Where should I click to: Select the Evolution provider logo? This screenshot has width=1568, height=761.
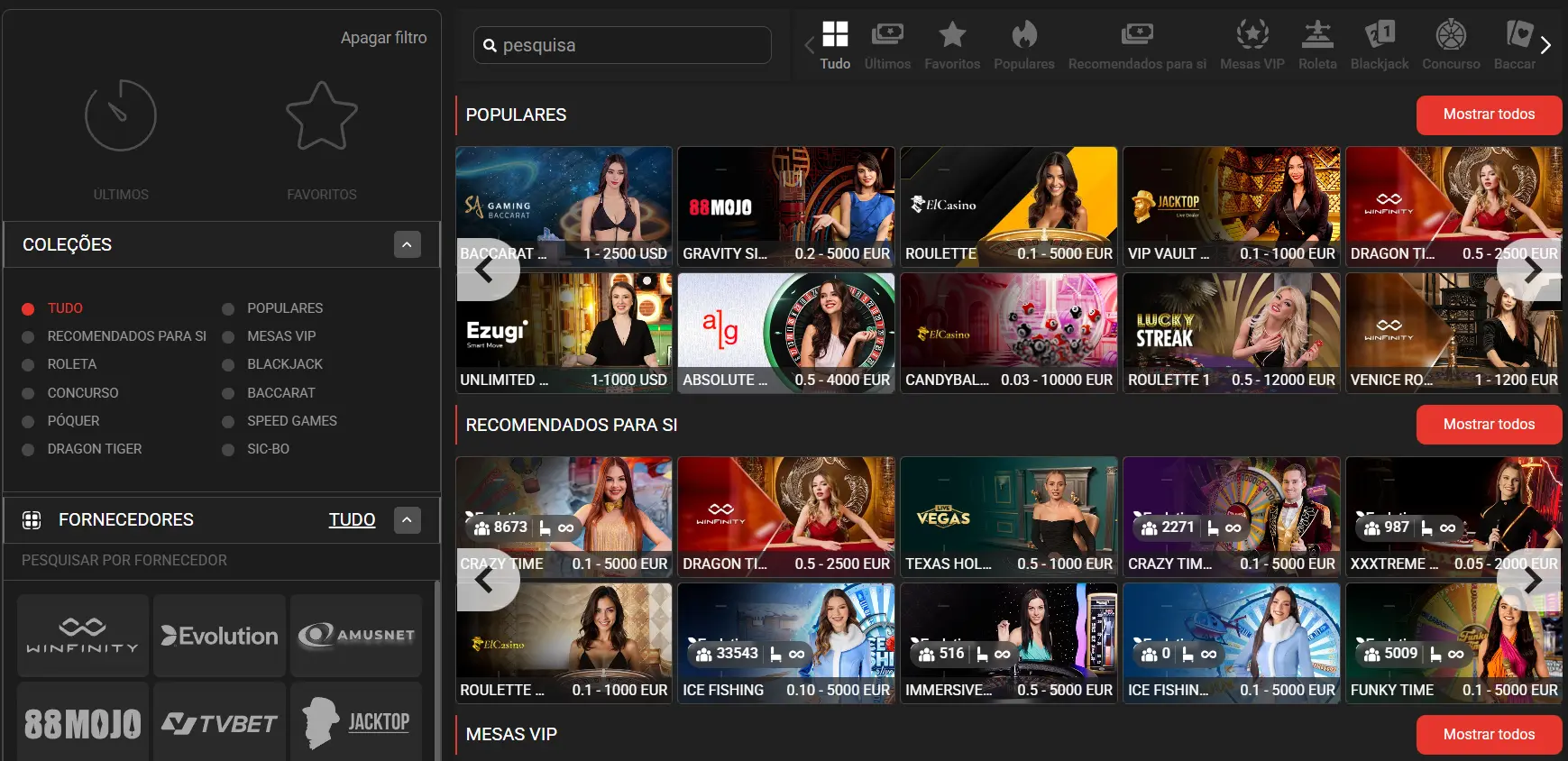click(x=220, y=636)
